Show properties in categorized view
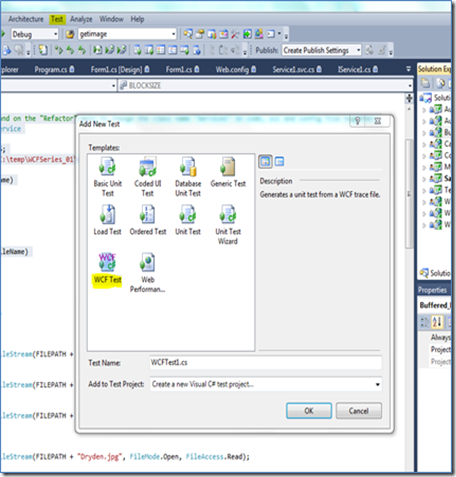The width and height of the screenshot is (456, 477). pyautogui.click(x=424, y=322)
